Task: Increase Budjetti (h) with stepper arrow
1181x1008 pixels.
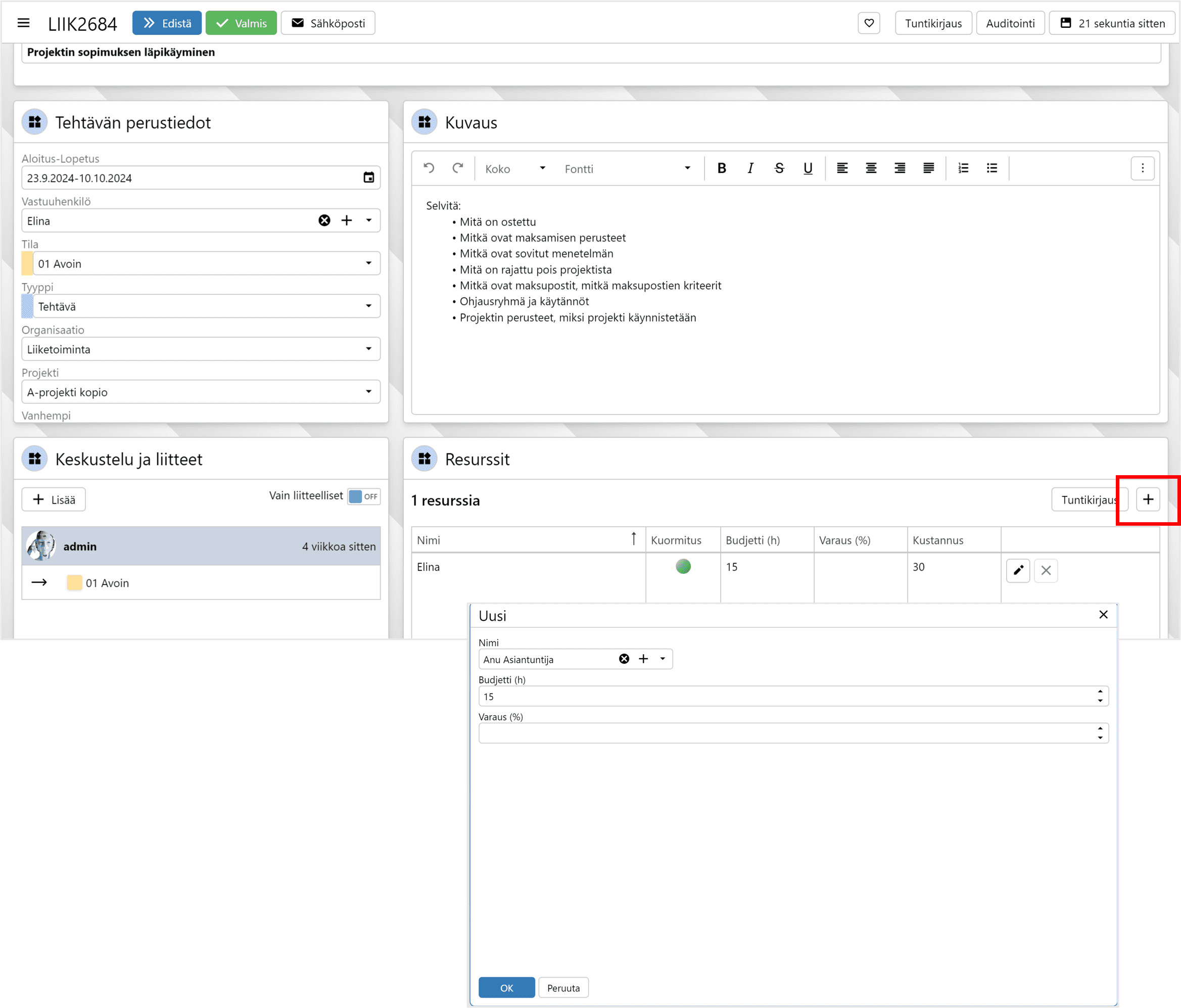Action: 1100,692
